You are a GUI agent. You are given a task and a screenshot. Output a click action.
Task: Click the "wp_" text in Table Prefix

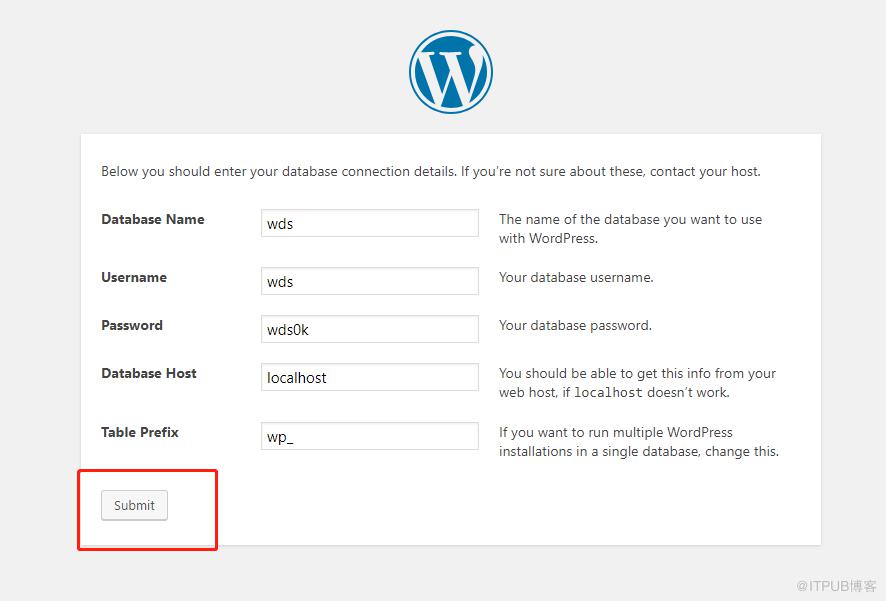coord(280,437)
